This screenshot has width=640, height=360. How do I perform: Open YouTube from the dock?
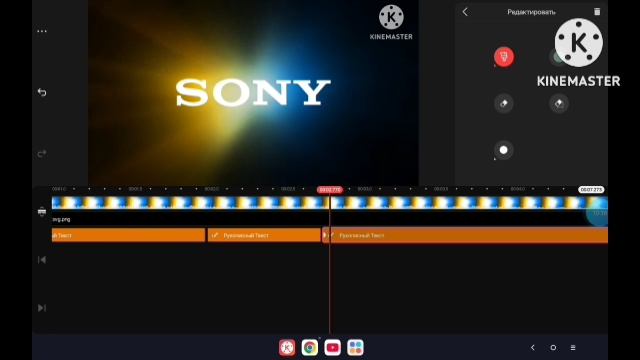[333, 347]
